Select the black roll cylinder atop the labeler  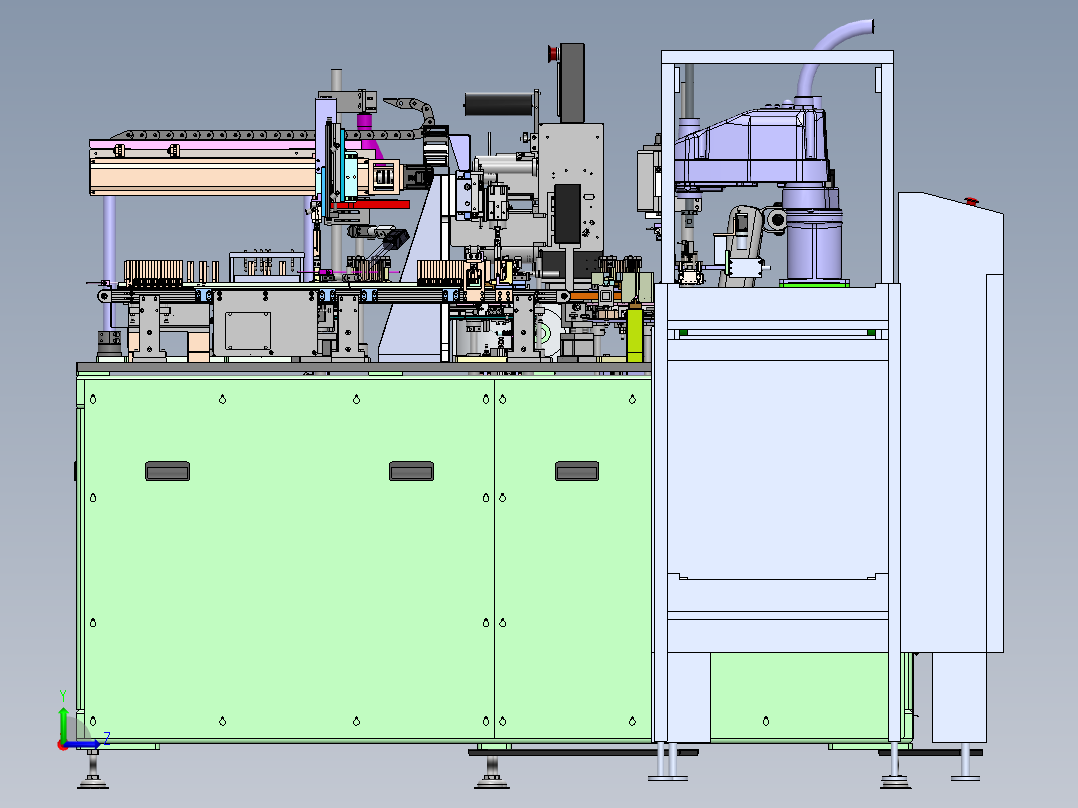(499, 105)
